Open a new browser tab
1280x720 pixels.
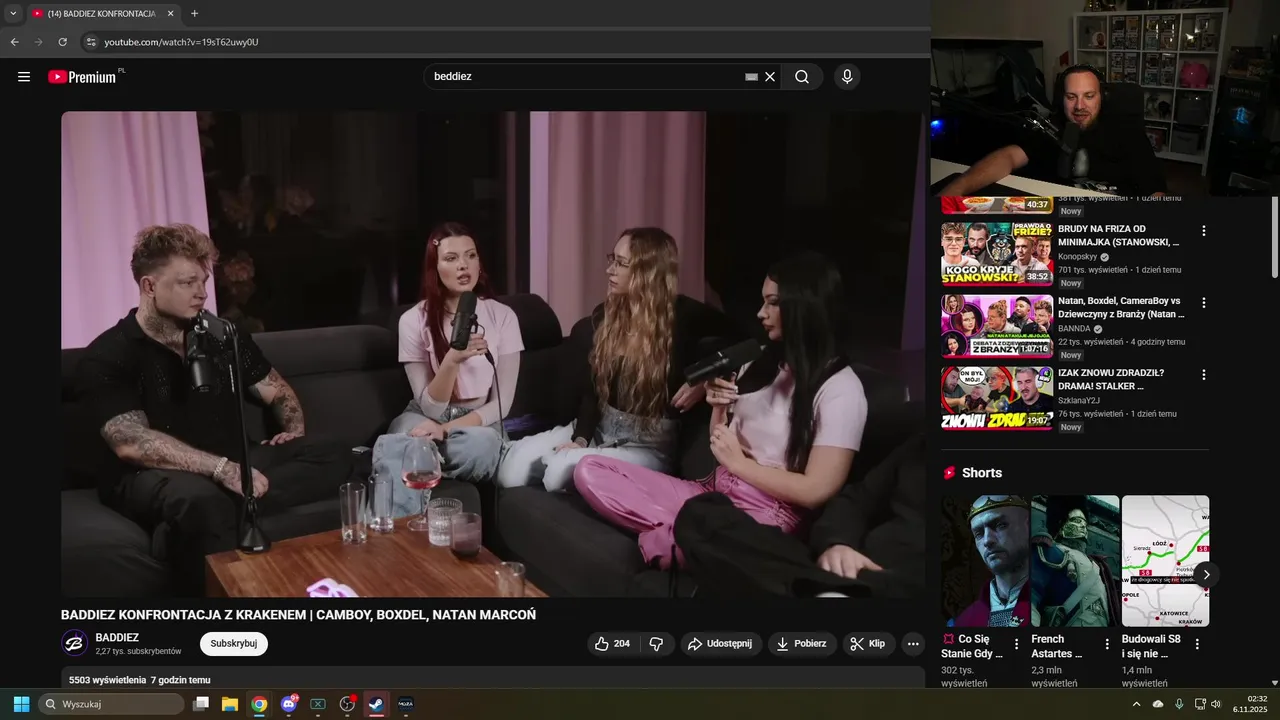point(194,13)
